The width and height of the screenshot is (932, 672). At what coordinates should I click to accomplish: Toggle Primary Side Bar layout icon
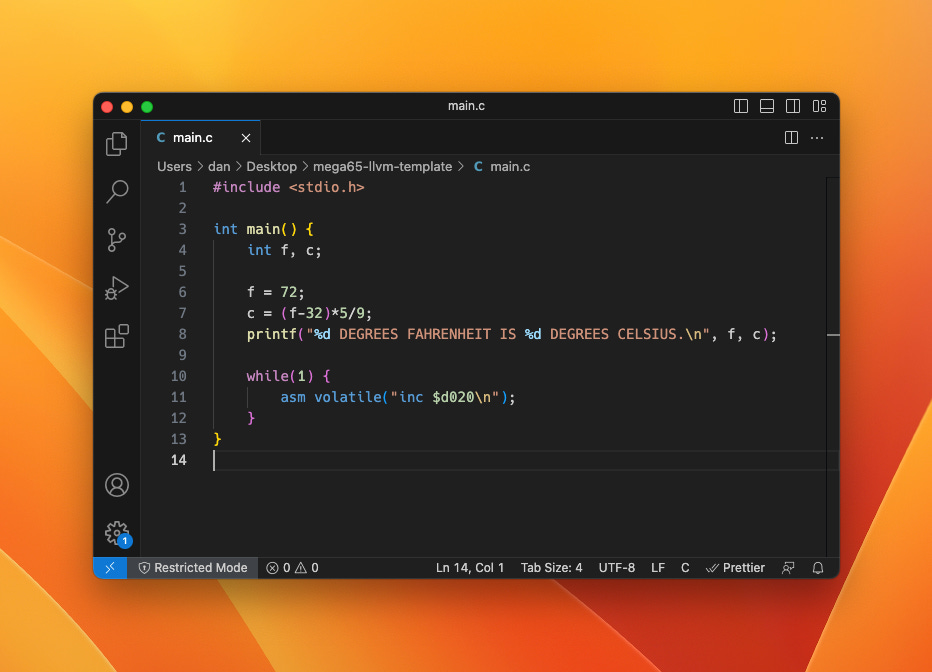click(741, 106)
